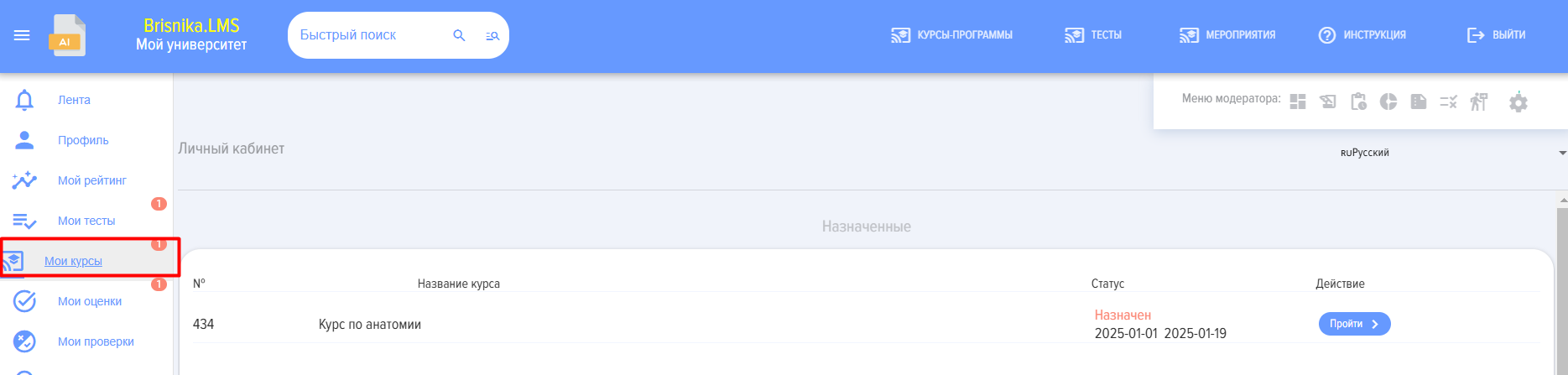Expand the Русский language dropdown
Image resolution: width=1568 pixels, height=375 pixels.
tap(1451, 153)
